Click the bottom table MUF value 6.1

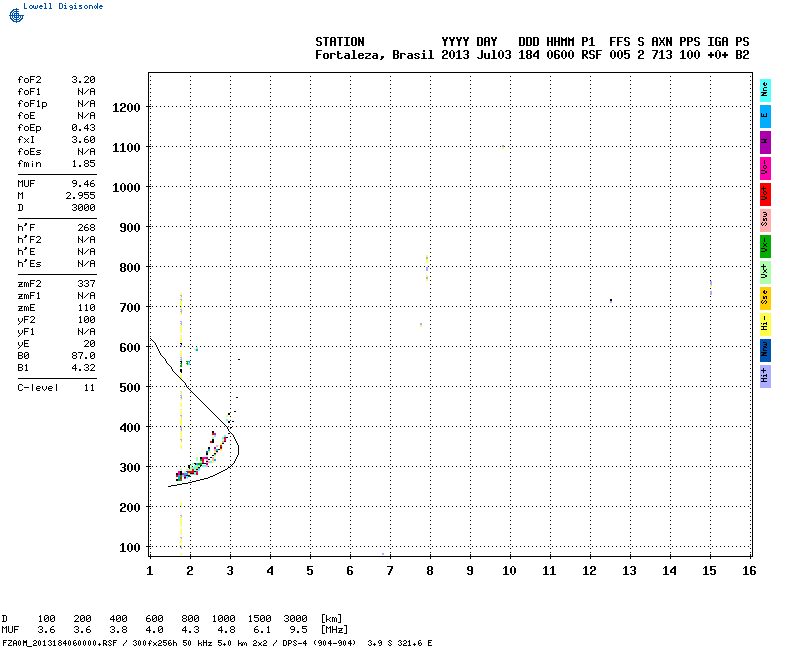pos(262,630)
